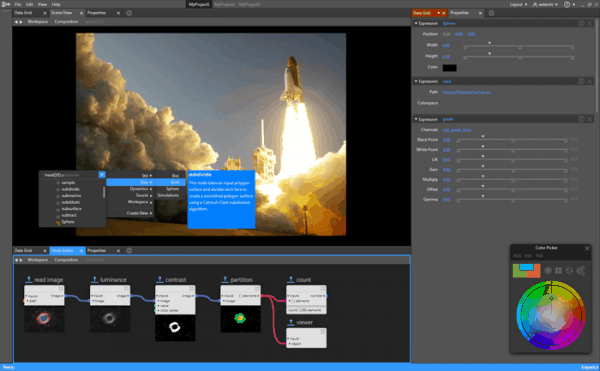600x371 pixels.
Task: Add a new tab in top-left panel
Action: pos(129,13)
